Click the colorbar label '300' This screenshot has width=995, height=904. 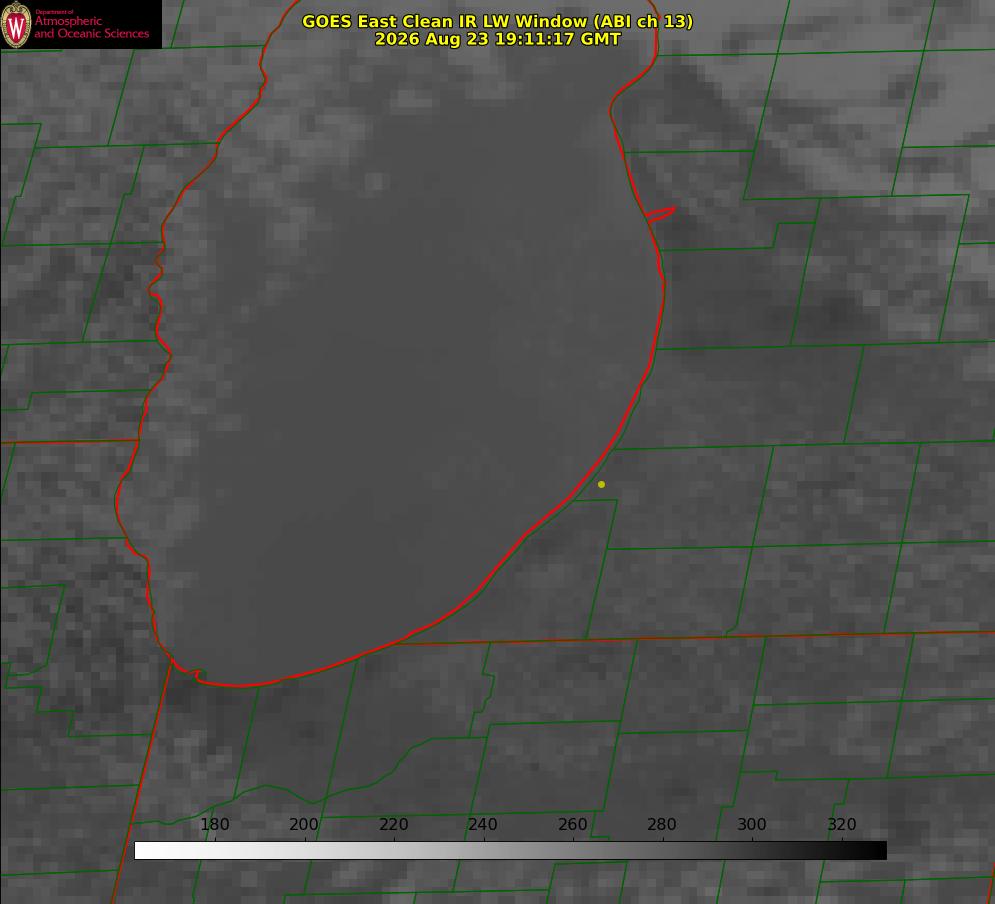752,824
